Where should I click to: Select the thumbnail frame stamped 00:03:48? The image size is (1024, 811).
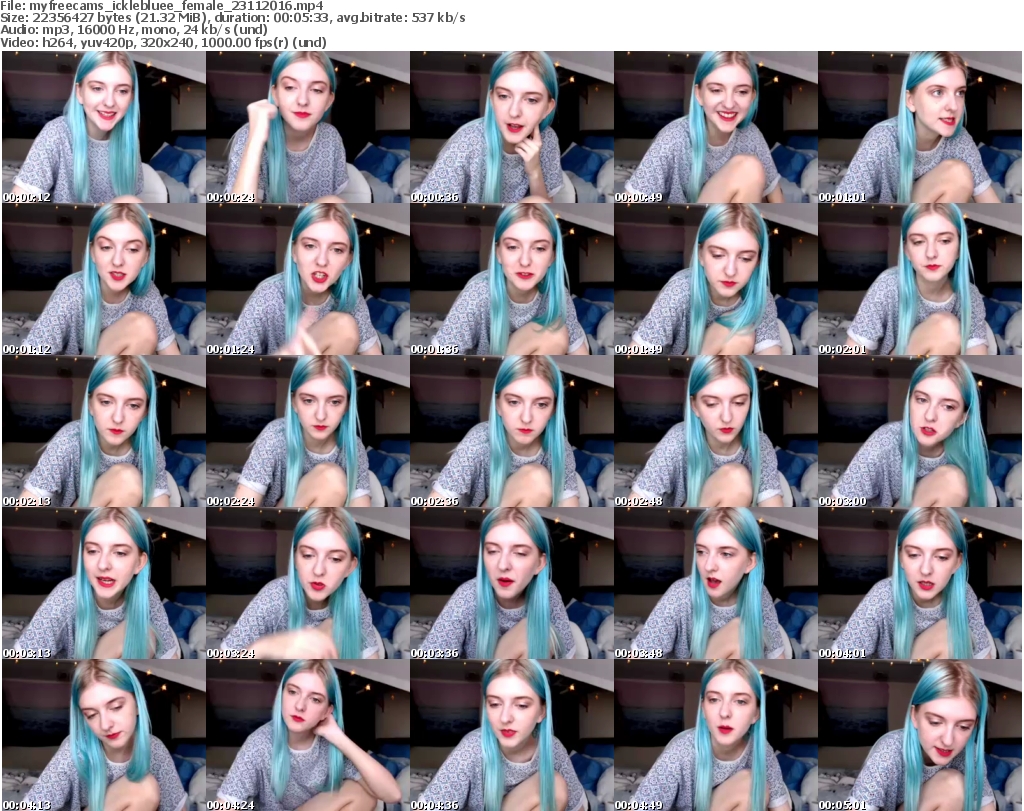pyautogui.click(x=716, y=583)
